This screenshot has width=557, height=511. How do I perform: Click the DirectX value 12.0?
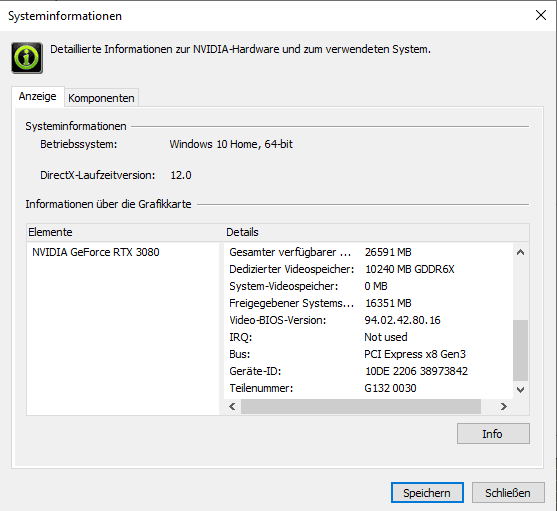(181, 175)
